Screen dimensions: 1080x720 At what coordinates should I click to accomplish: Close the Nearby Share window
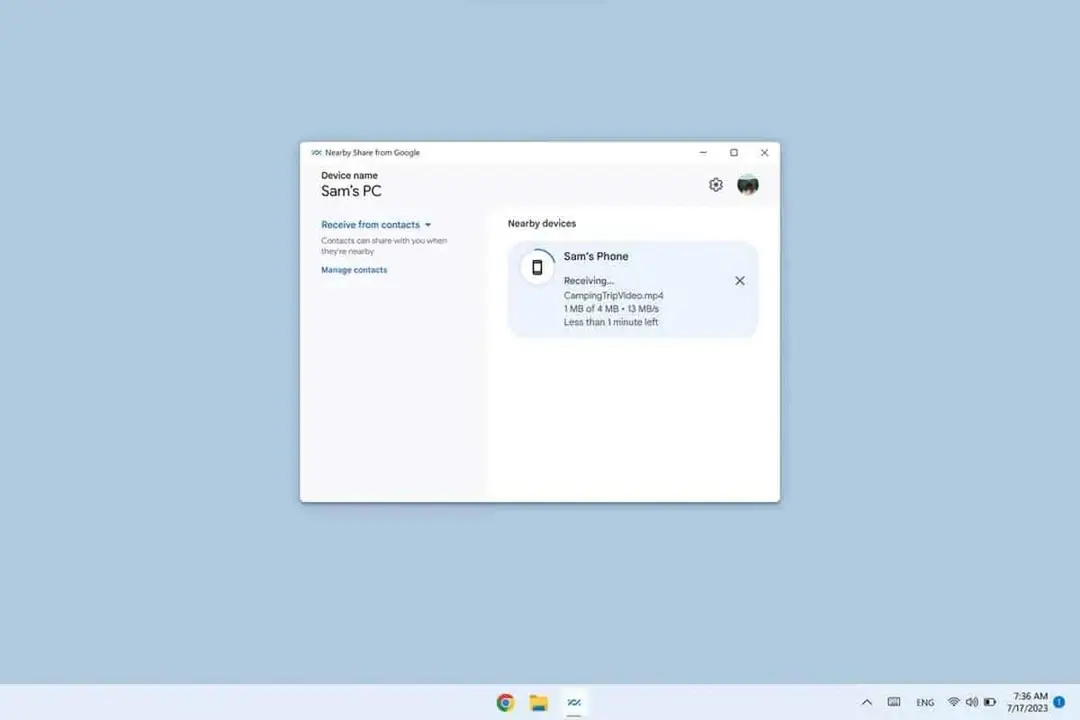coord(765,152)
